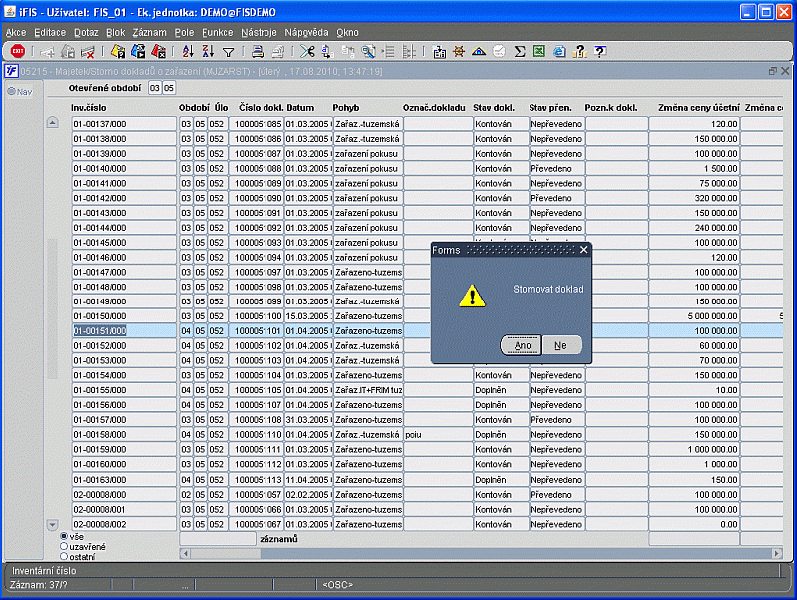Open the Blok menu

pyautogui.click(x=115, y=33)
